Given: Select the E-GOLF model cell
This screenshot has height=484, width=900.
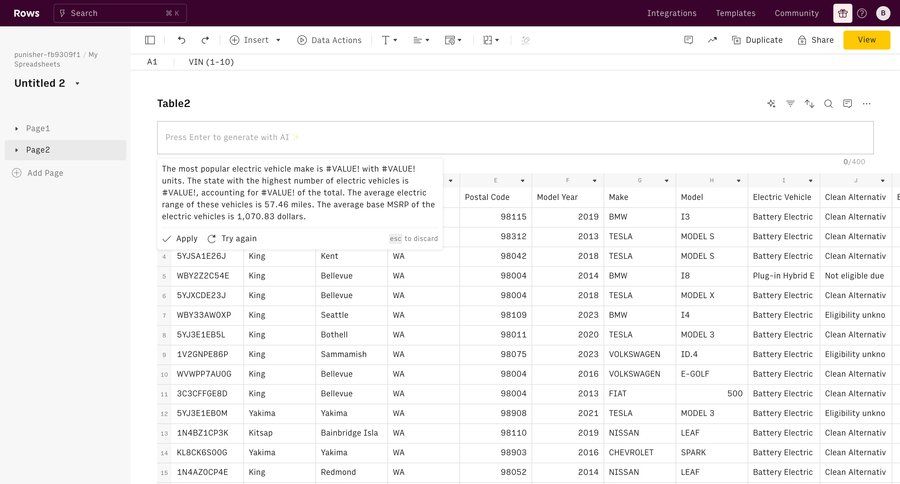Looking at the screenshot, I should click(x=712, y=374).
